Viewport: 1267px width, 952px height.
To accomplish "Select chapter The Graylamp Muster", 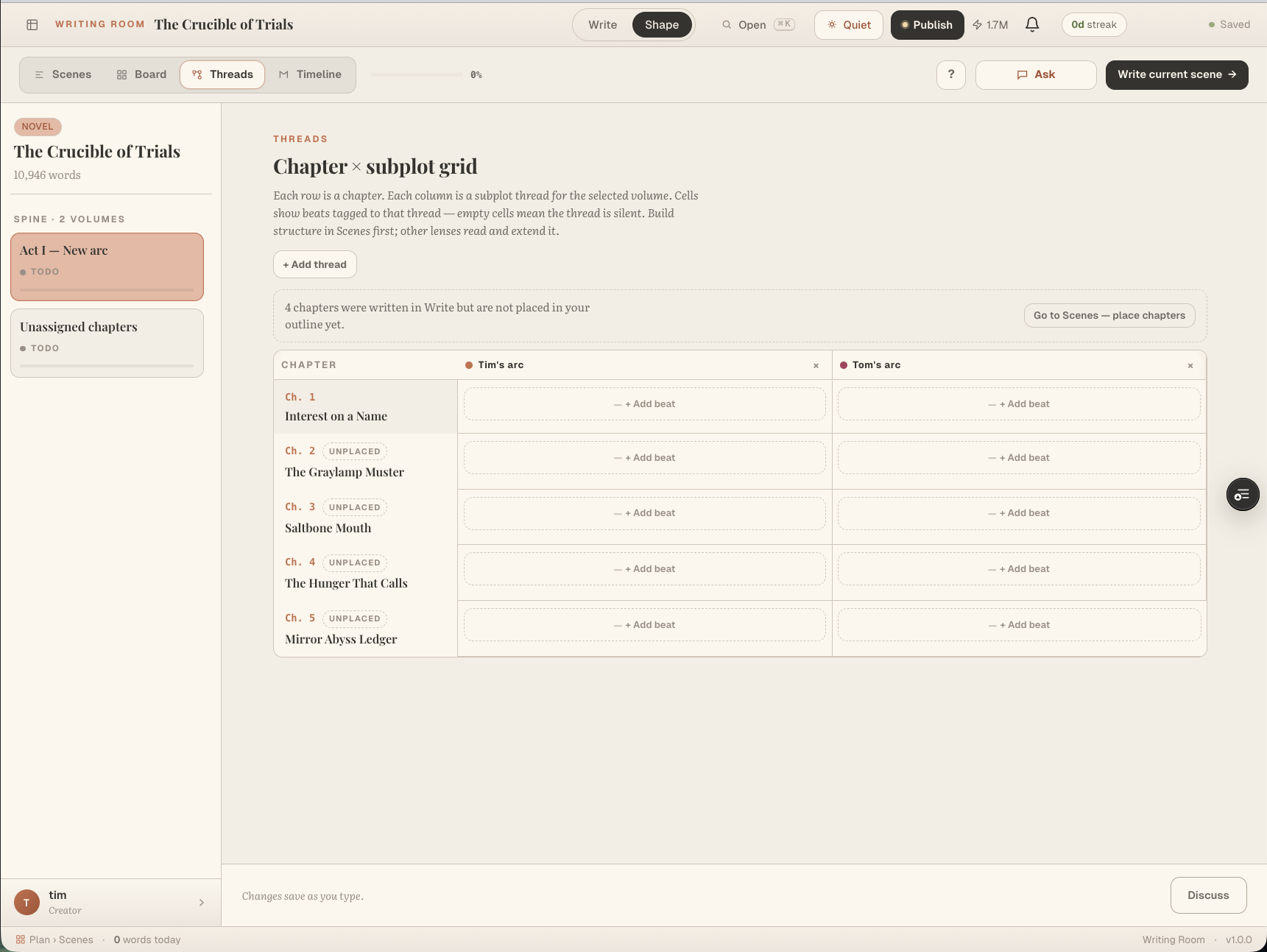I will (x=366, y=462).
